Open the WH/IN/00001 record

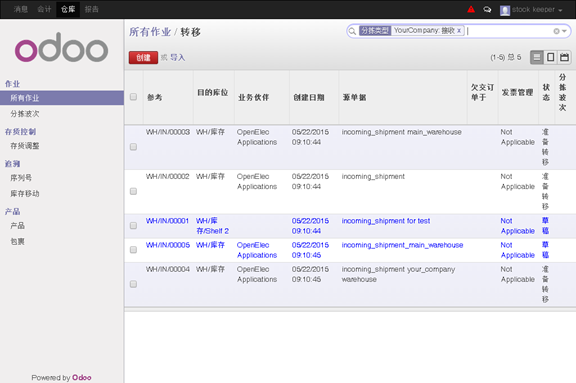click(167, 221)
